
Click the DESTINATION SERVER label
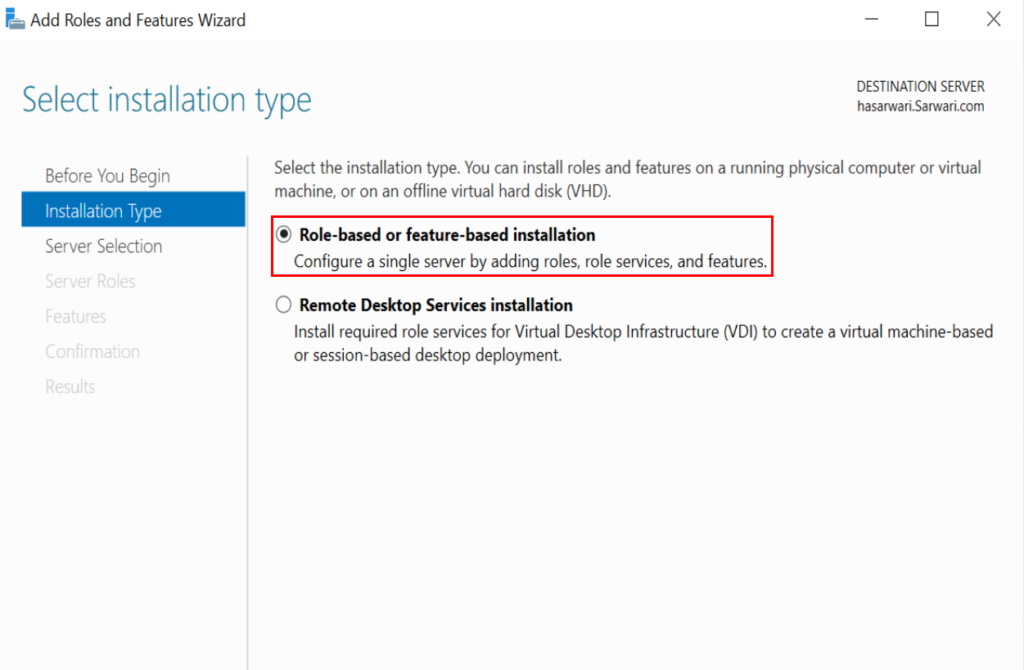(x=919, y=85)
